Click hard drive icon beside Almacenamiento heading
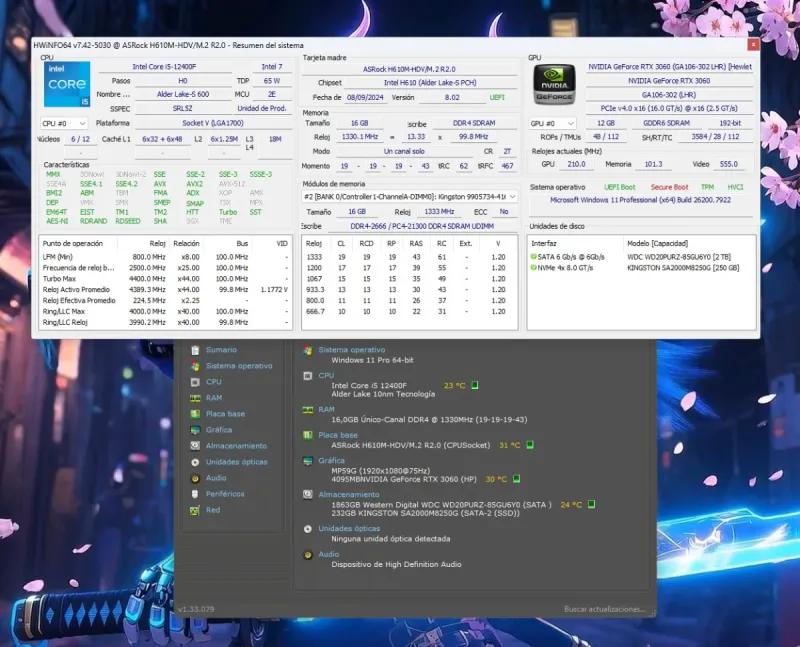Screen dimensions: 800x647 (308, 494)
